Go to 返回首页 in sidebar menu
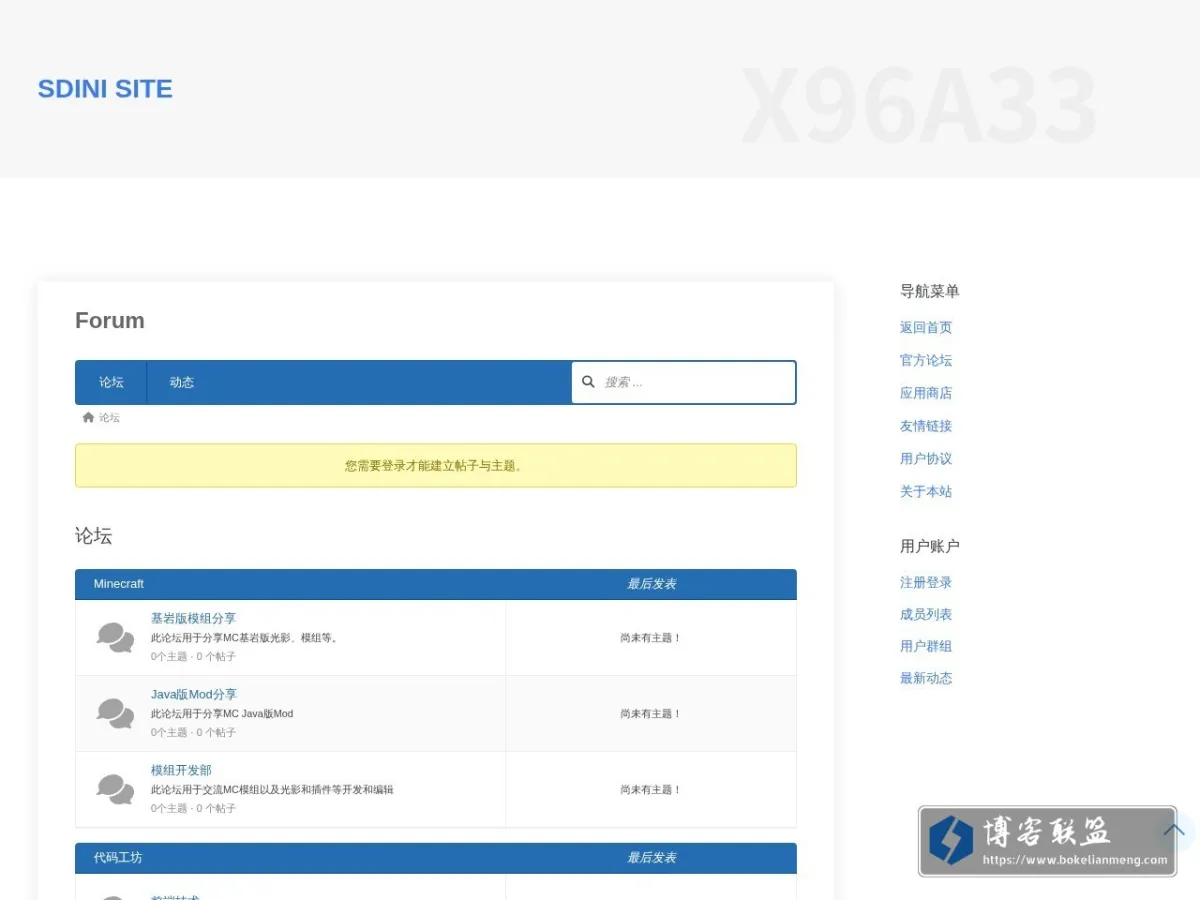Screen dimensions: 1200x900 [x=926, y=327]
